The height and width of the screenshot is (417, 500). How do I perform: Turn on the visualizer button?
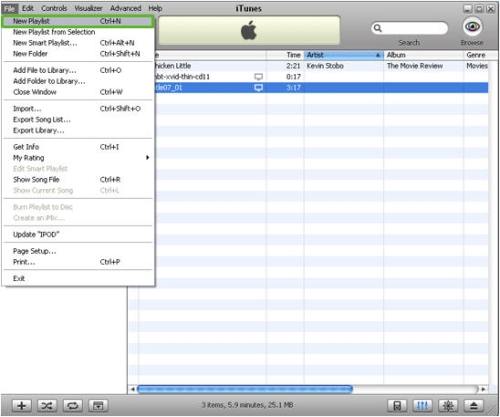[x=448, y=406]
